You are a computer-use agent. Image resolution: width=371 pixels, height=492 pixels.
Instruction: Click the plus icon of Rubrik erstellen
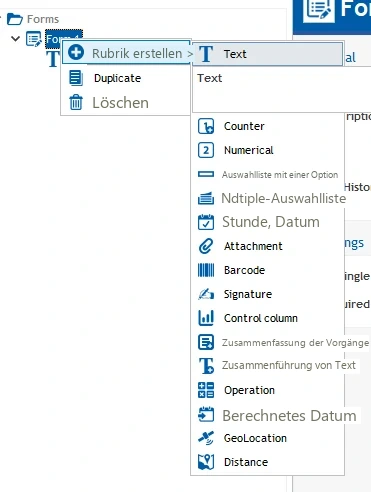coord(76,52)
